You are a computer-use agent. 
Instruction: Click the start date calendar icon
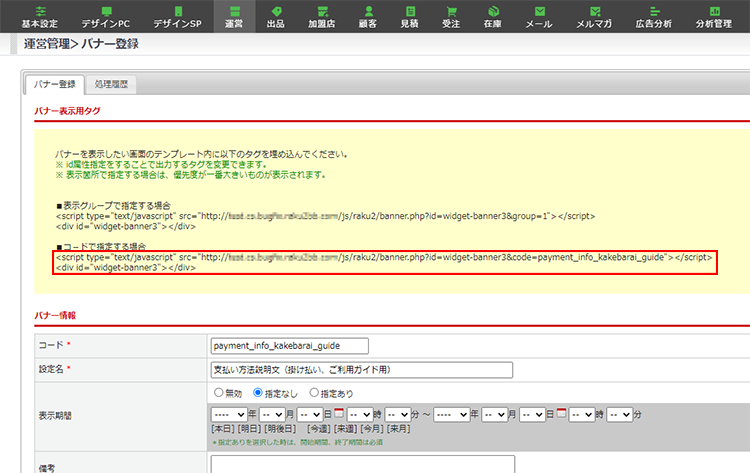pyautogui.click(x=340, y=413)
